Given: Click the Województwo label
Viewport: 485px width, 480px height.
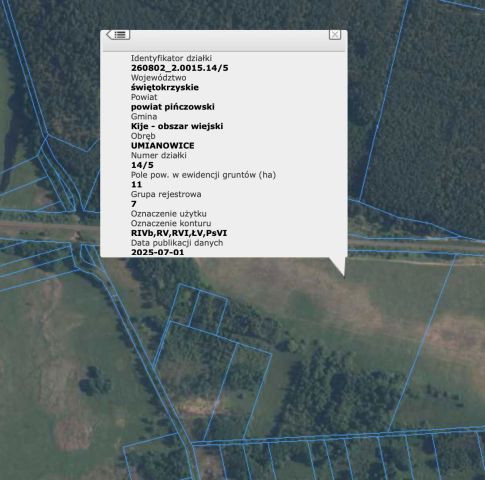Looking at the screenshot, I should 159,78.
